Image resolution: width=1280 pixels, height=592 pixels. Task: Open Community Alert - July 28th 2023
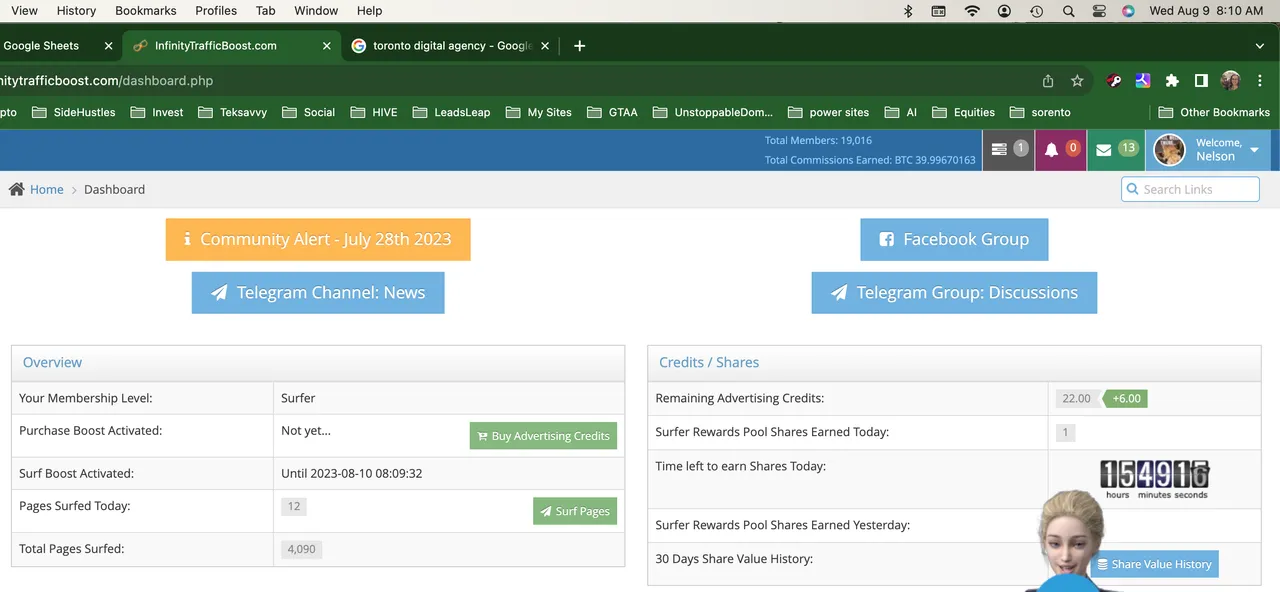click(x=318, y=240)
